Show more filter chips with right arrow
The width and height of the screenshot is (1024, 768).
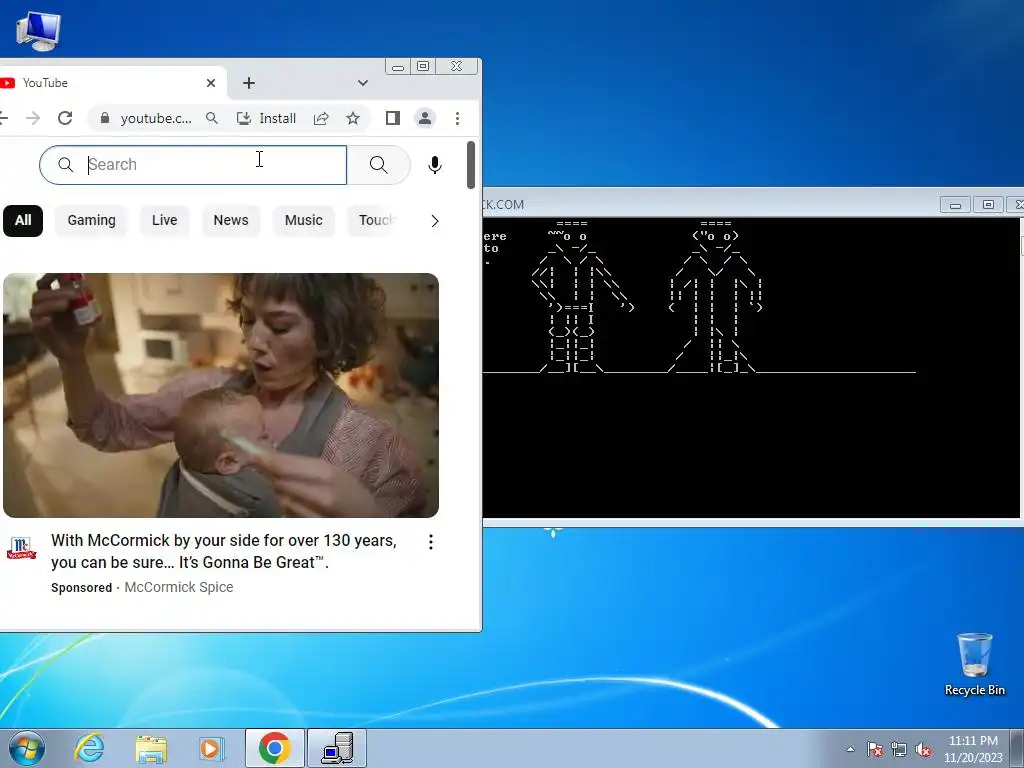click(435, 221)
